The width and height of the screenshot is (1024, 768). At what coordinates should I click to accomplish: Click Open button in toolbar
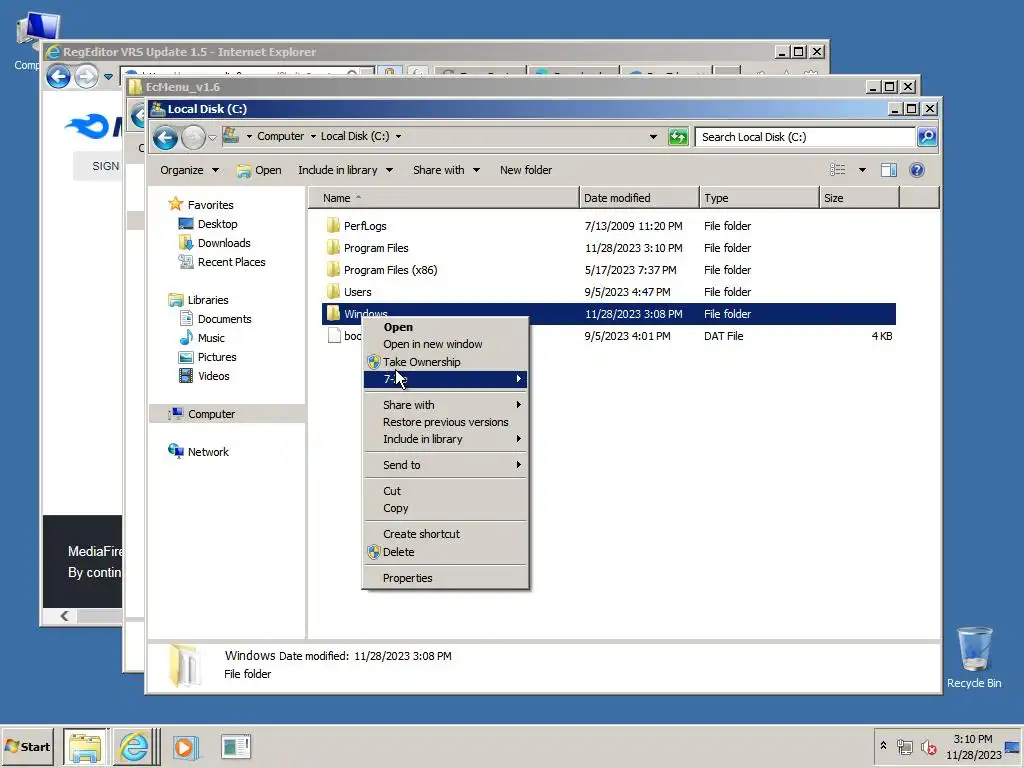pyautogui.click(x=259, y=170)
